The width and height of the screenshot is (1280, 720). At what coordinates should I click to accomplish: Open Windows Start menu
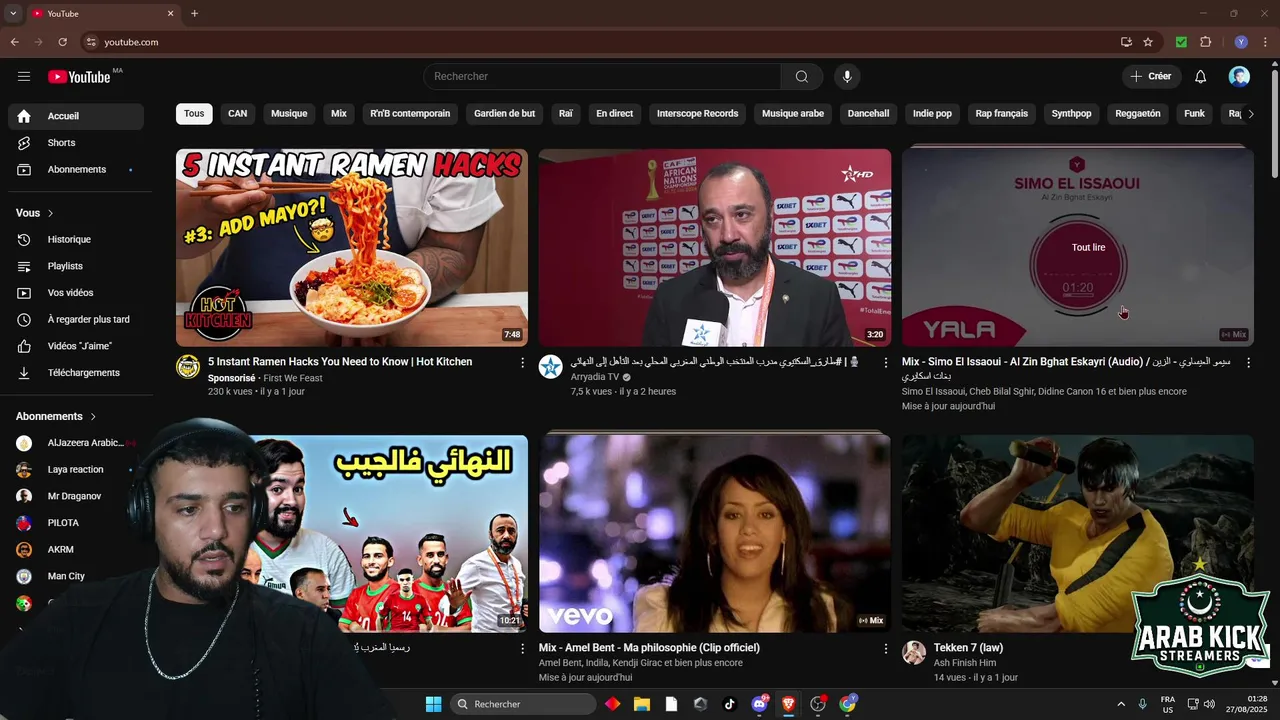pos(433,704)
